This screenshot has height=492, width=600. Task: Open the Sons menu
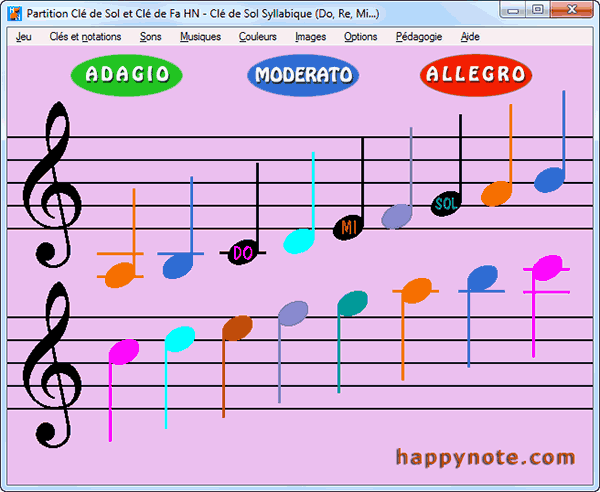pos(150,37)
